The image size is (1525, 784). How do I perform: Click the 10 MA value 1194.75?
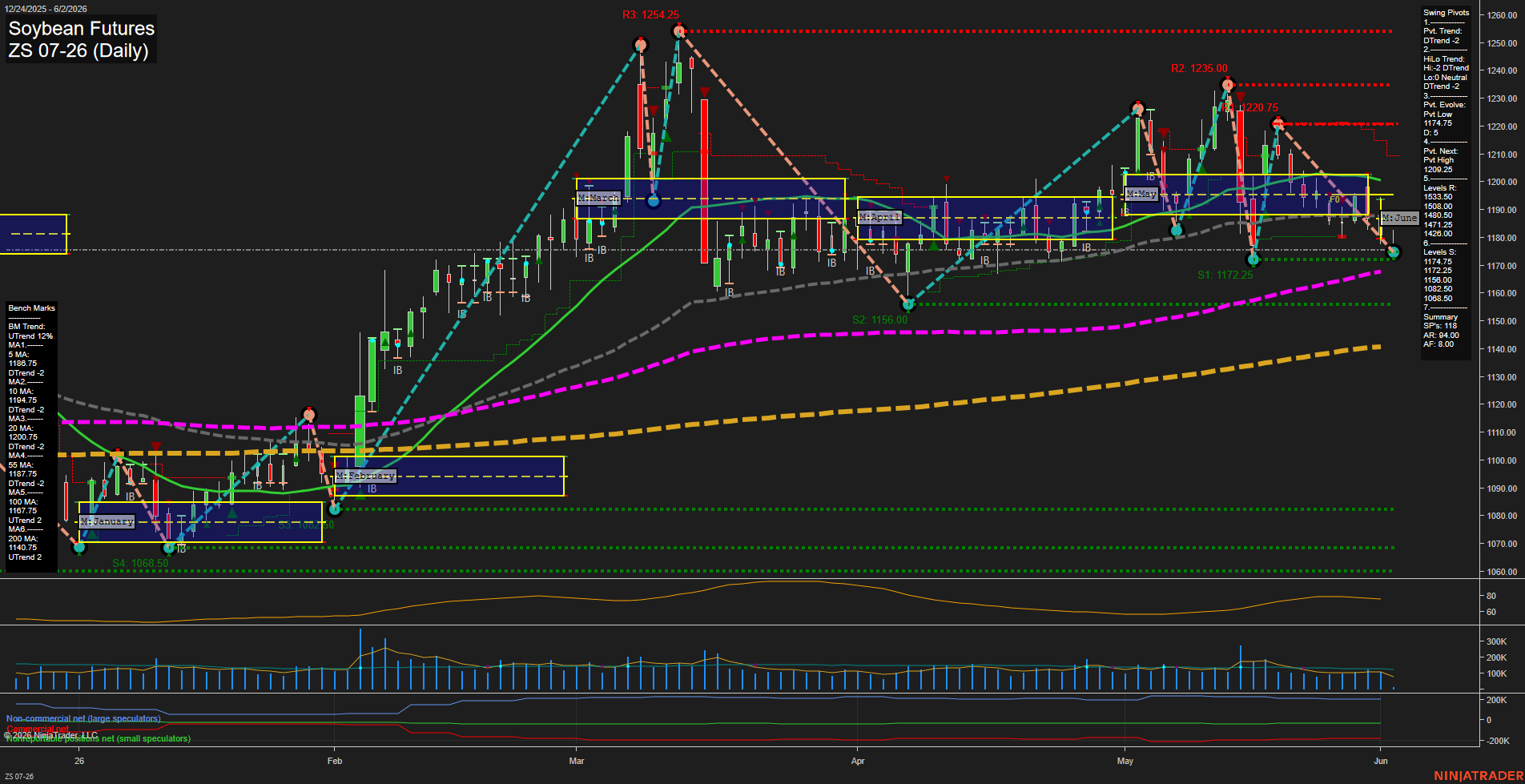point(22,400)
